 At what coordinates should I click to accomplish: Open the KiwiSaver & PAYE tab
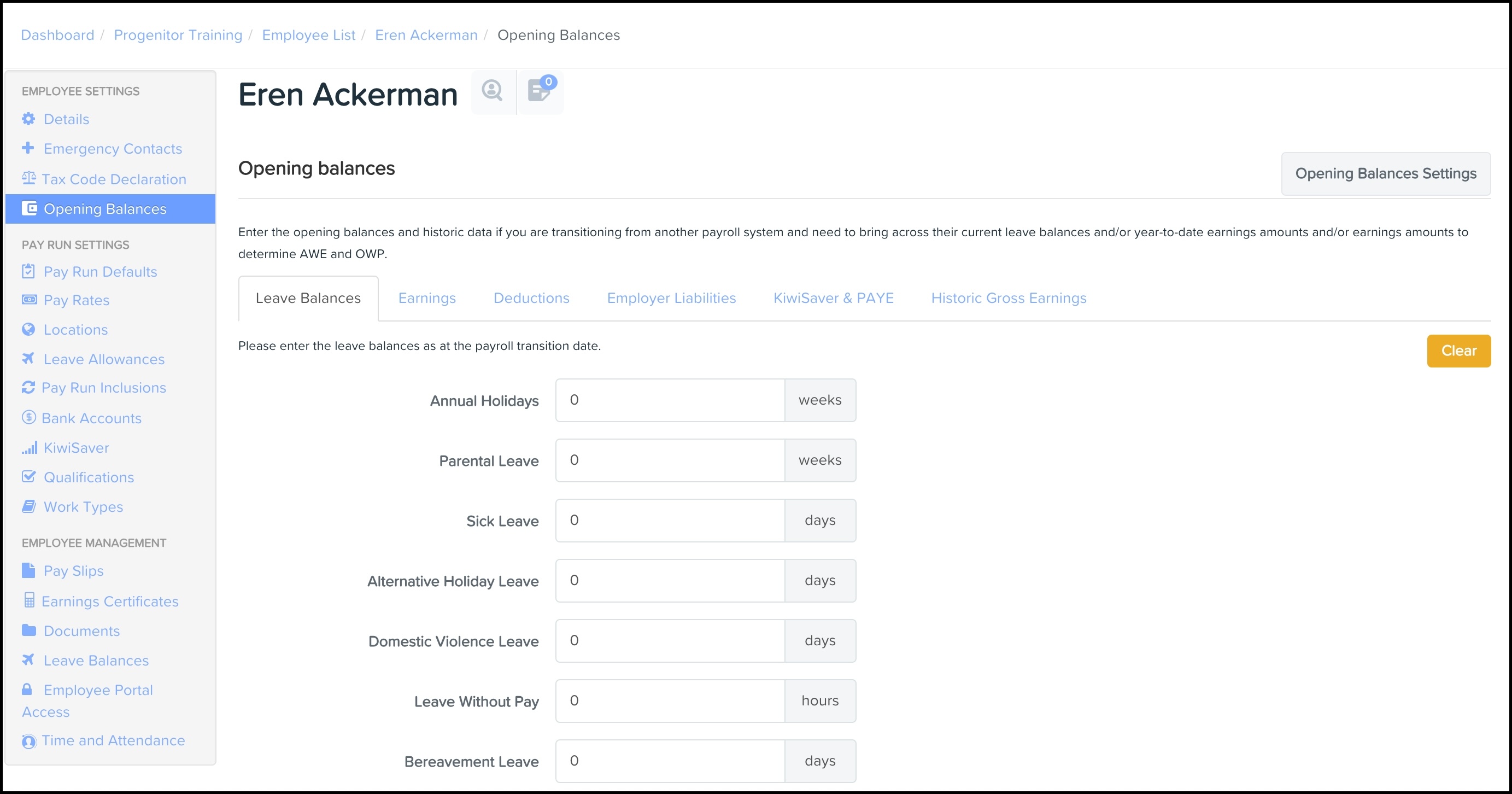coord(833,299)
